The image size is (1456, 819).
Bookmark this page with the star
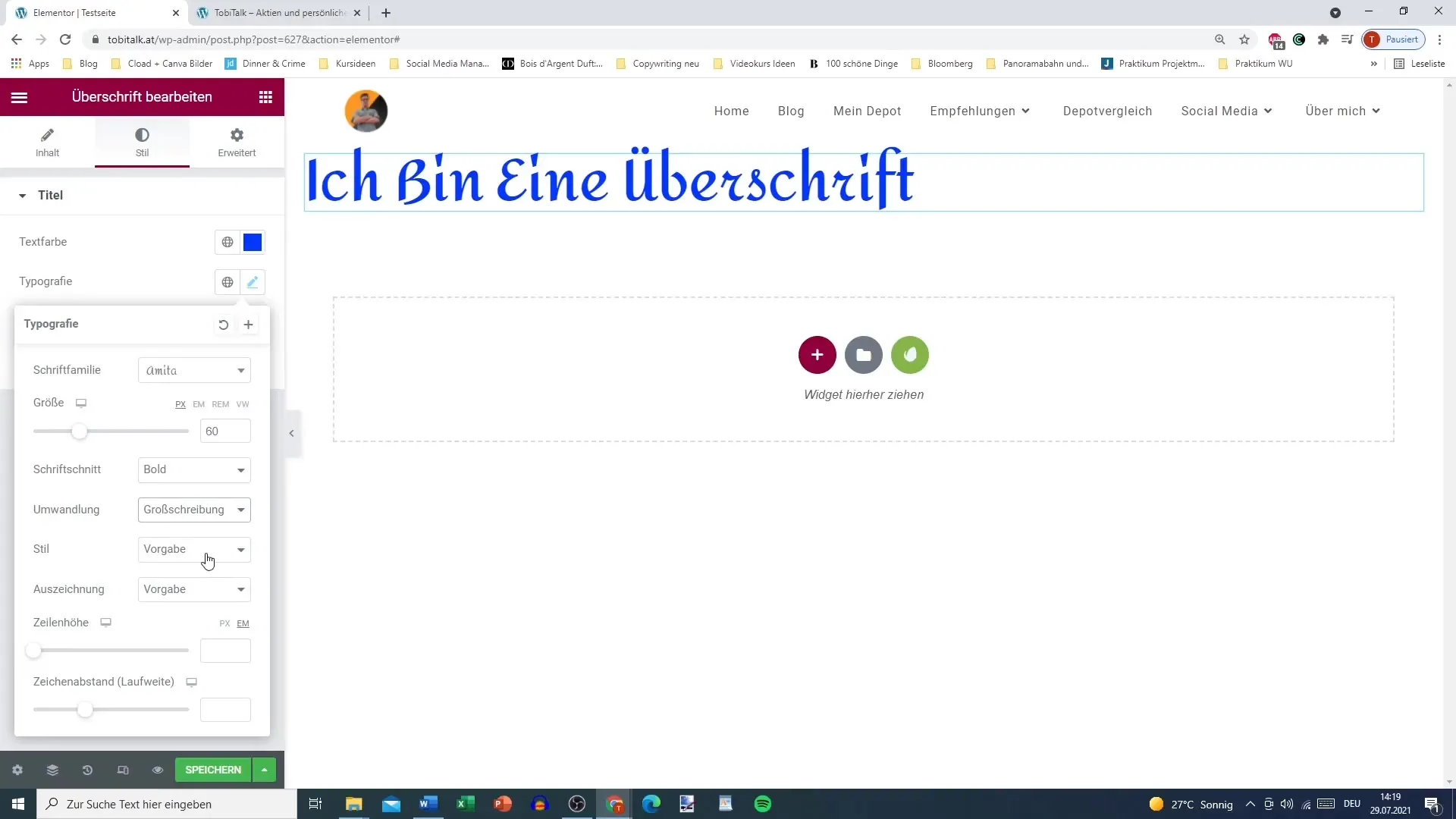1244,39
